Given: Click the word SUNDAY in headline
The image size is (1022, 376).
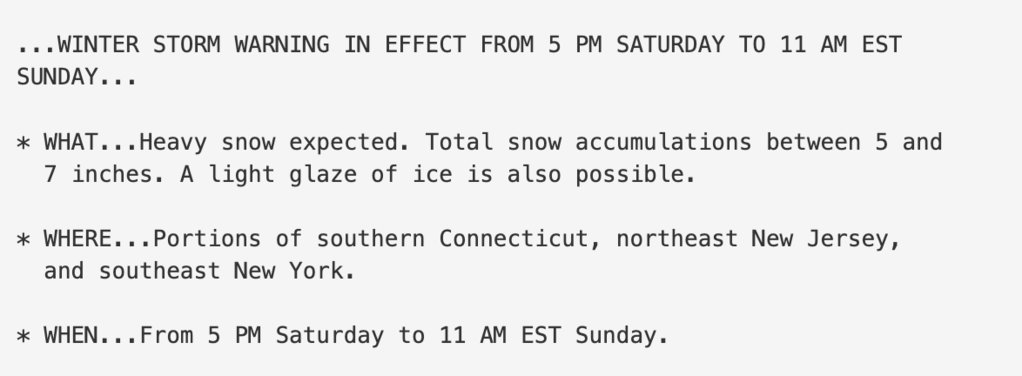Looking at the screenshot, I should [x=57, y=77].
